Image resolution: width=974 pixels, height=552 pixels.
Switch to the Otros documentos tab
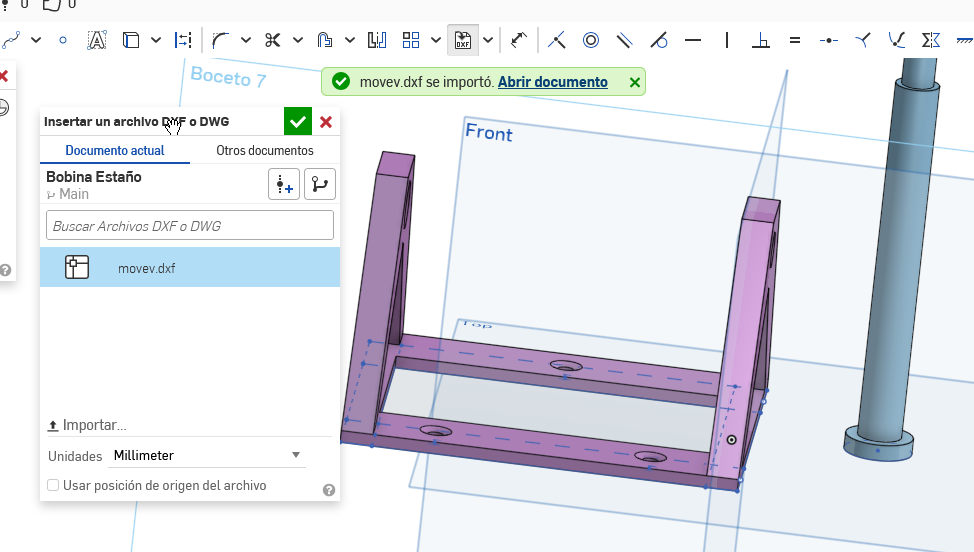coord(264,150)
